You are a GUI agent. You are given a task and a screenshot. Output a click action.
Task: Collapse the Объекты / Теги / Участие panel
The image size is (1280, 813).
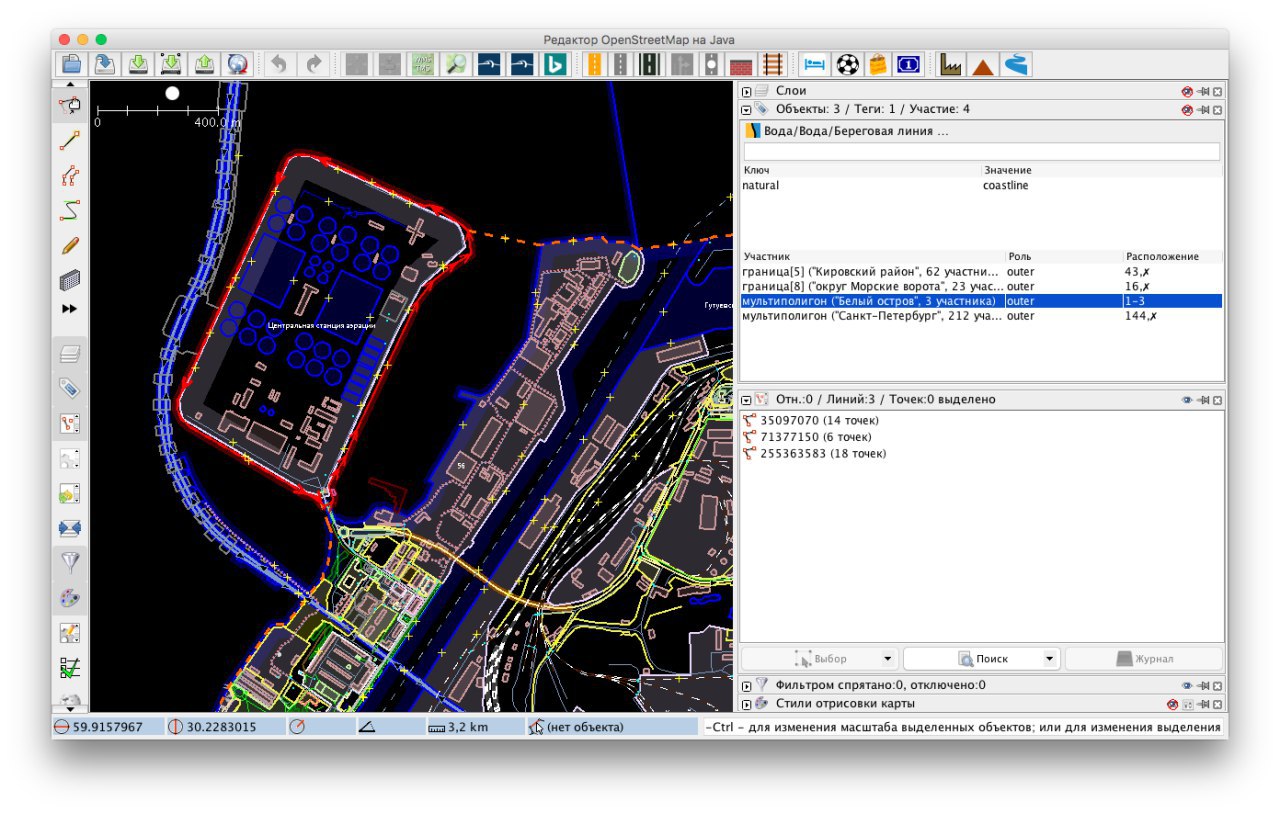point(746,109)
